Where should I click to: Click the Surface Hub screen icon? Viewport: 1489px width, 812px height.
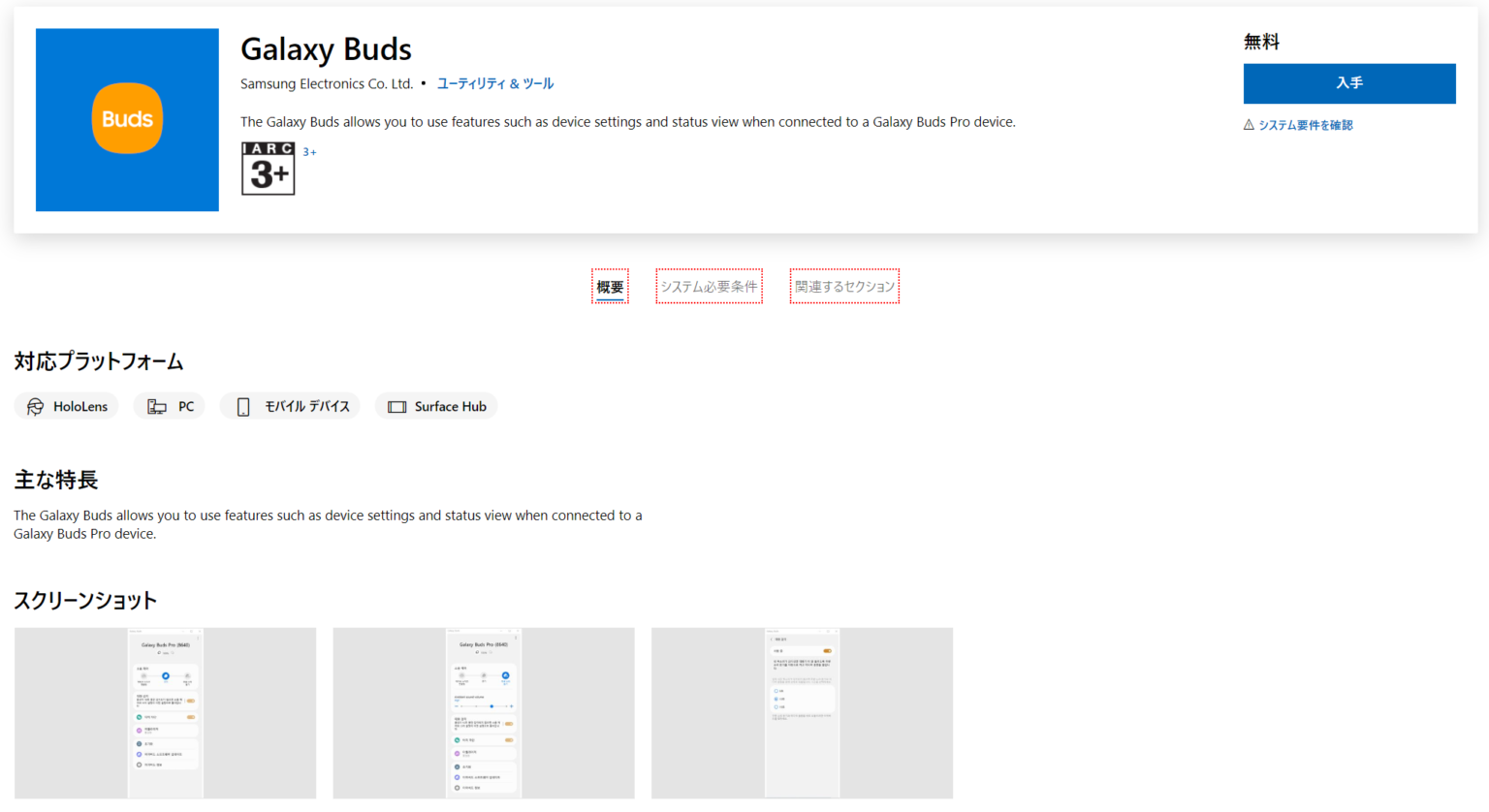397,407
